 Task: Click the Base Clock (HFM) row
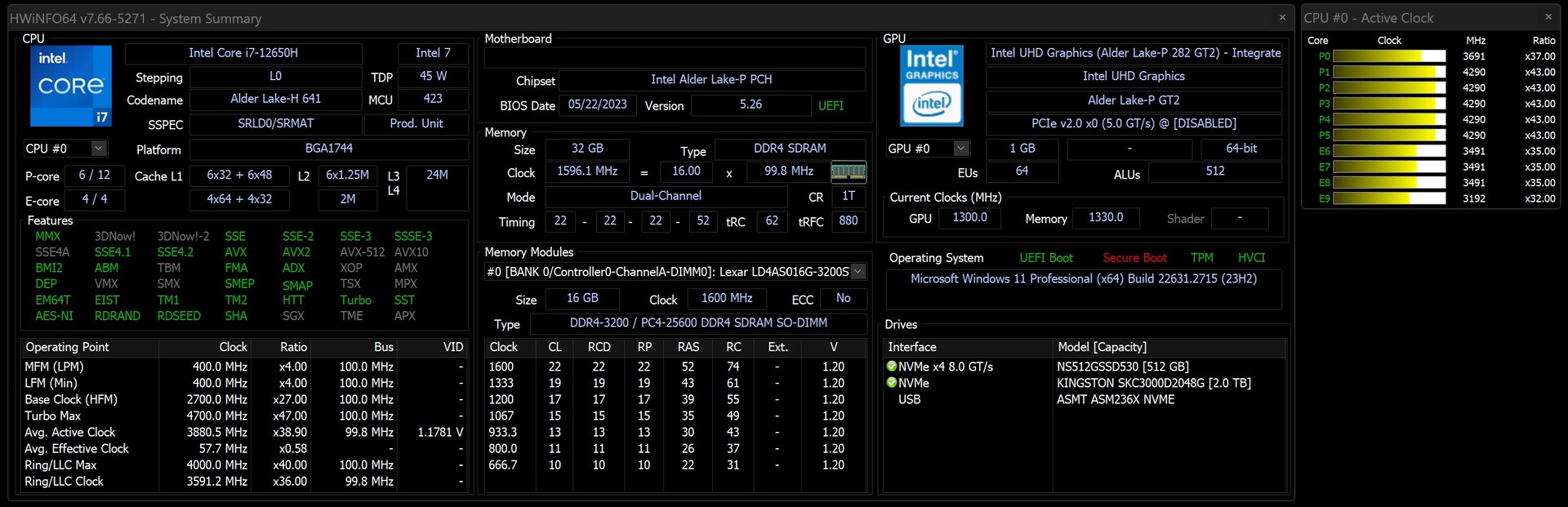pyautogui.click(x=244, y=399)
